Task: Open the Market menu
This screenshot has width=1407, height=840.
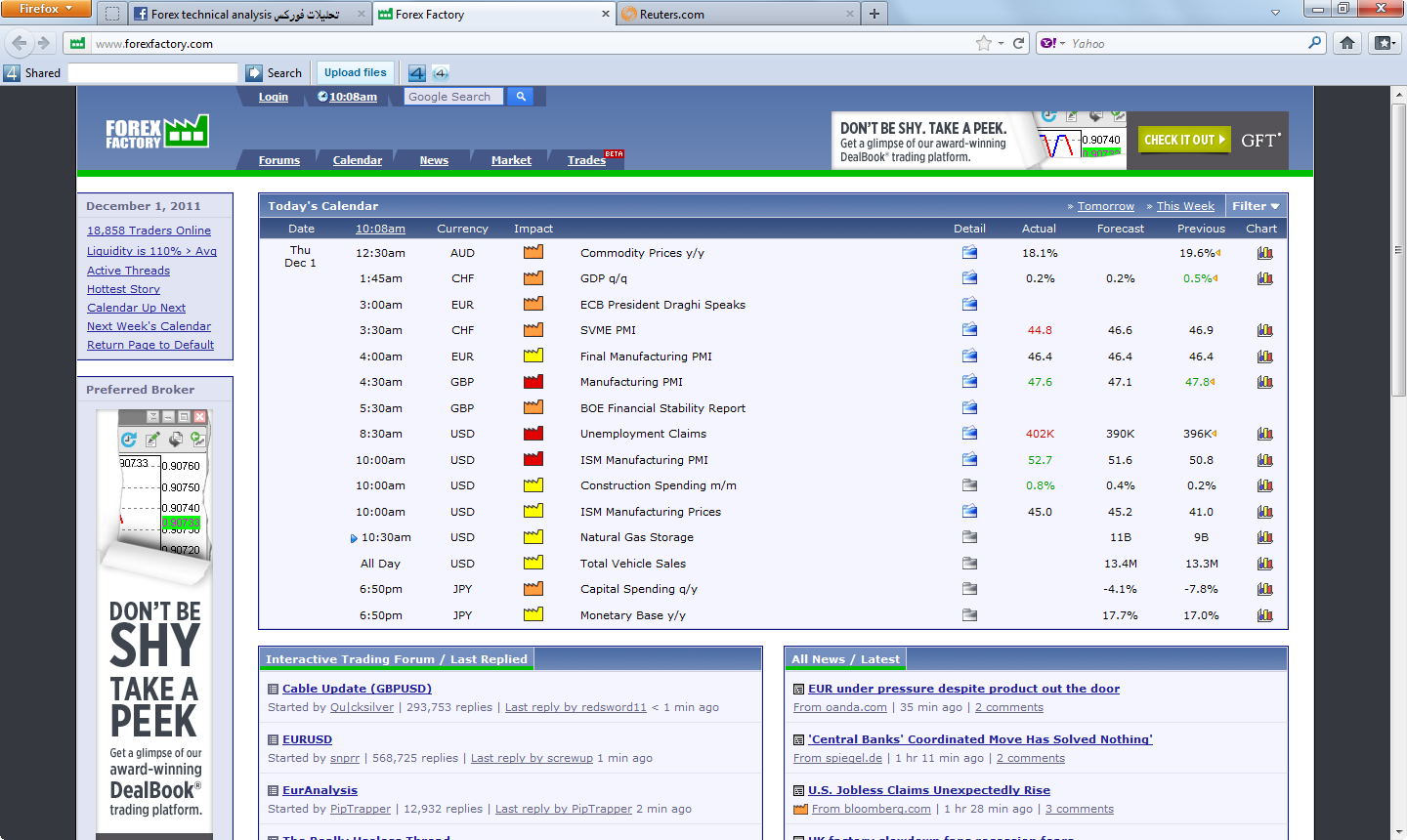Action: point(511,160)
